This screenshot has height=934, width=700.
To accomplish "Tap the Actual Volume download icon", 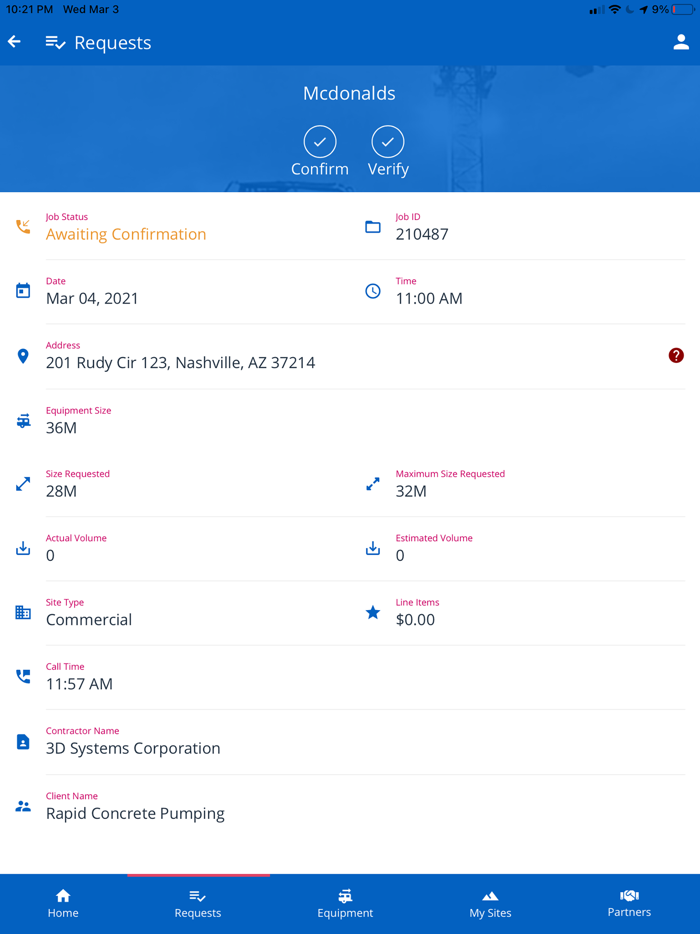I will 23,548.
